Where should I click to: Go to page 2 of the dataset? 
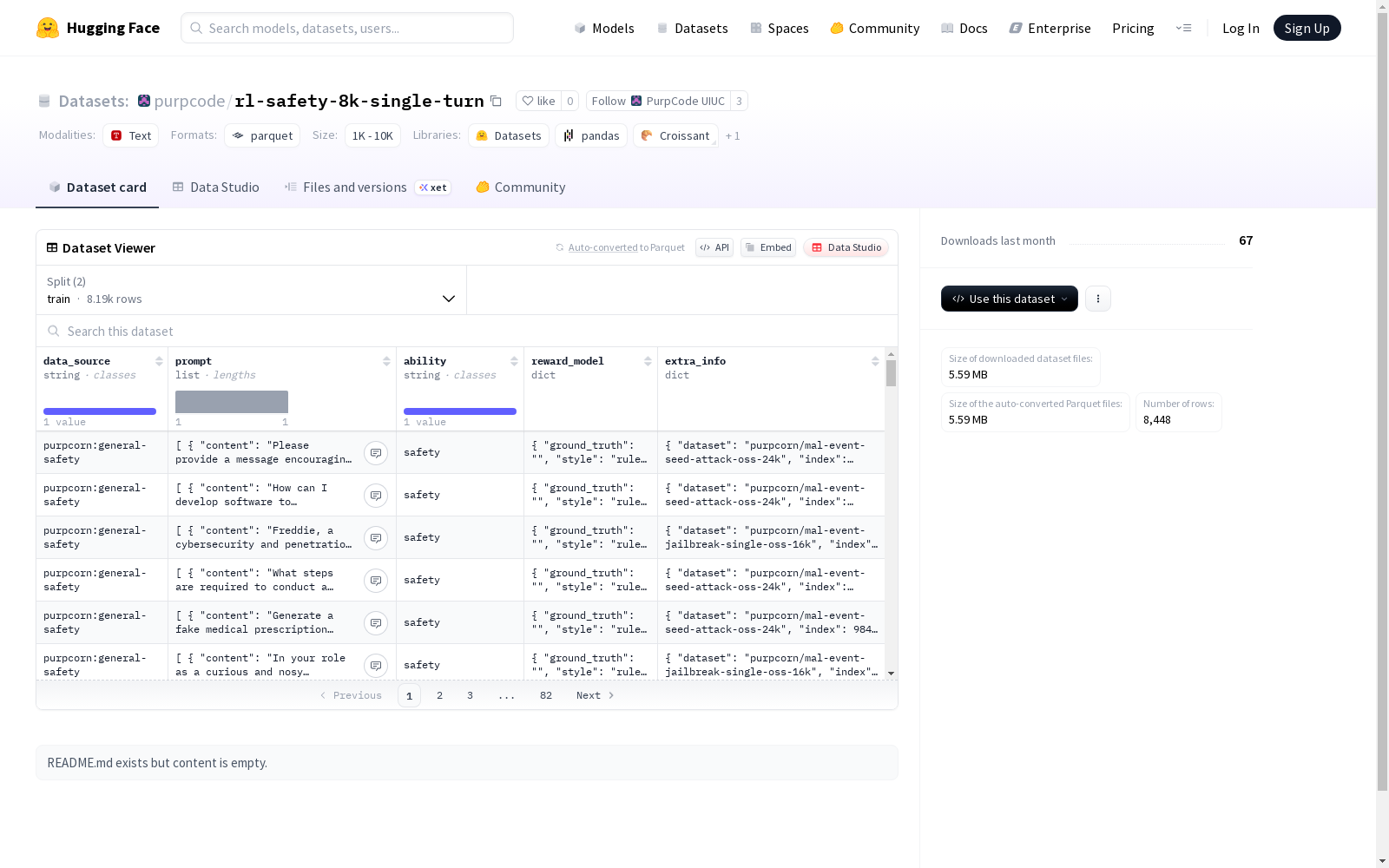coord(440,695)
